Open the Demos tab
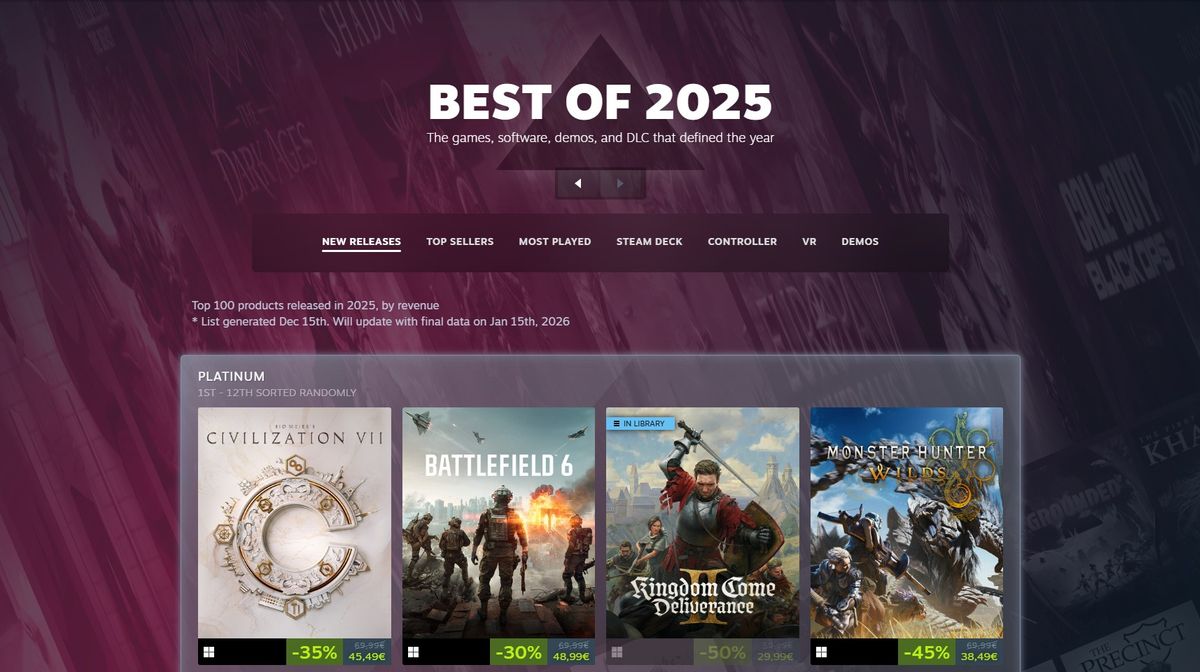Screen dimensions: 1200x672 pos(860,242)
